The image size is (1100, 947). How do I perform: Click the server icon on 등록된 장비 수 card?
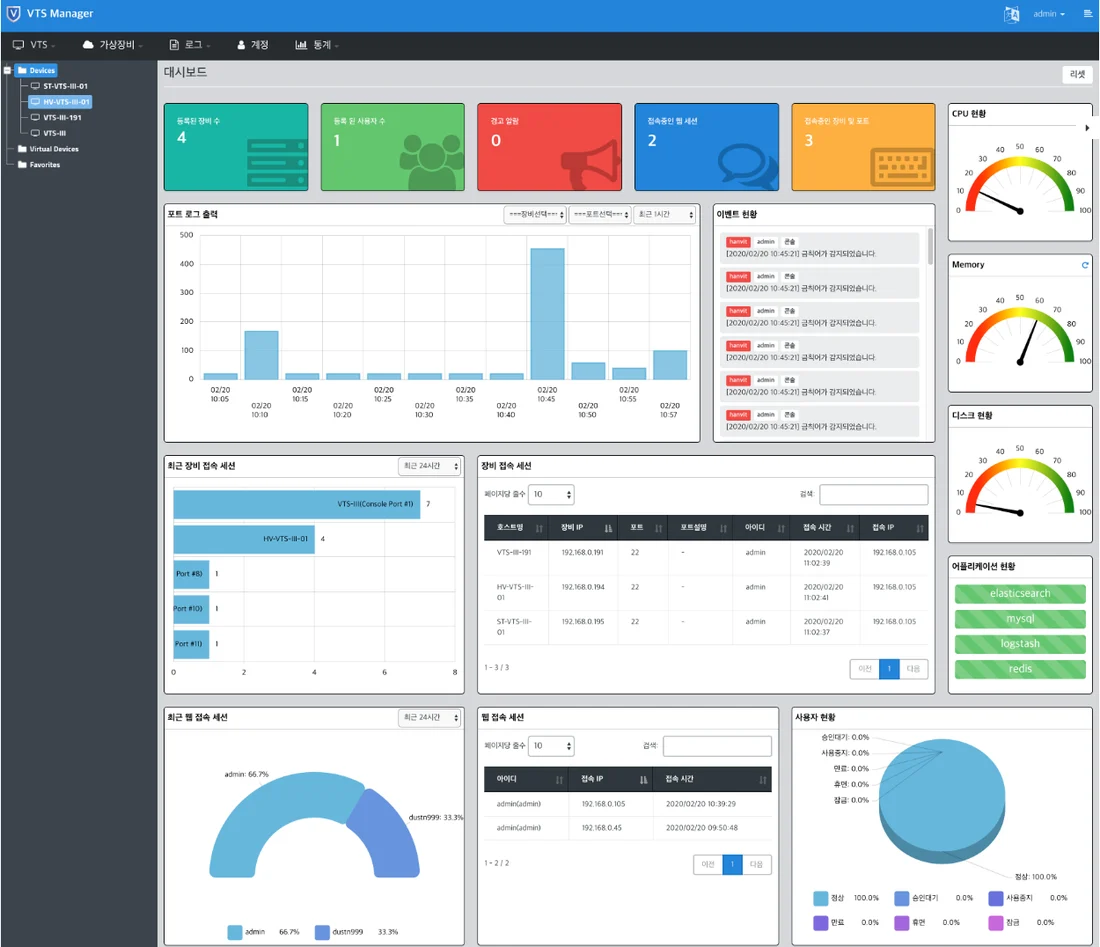tap(277, 164)
